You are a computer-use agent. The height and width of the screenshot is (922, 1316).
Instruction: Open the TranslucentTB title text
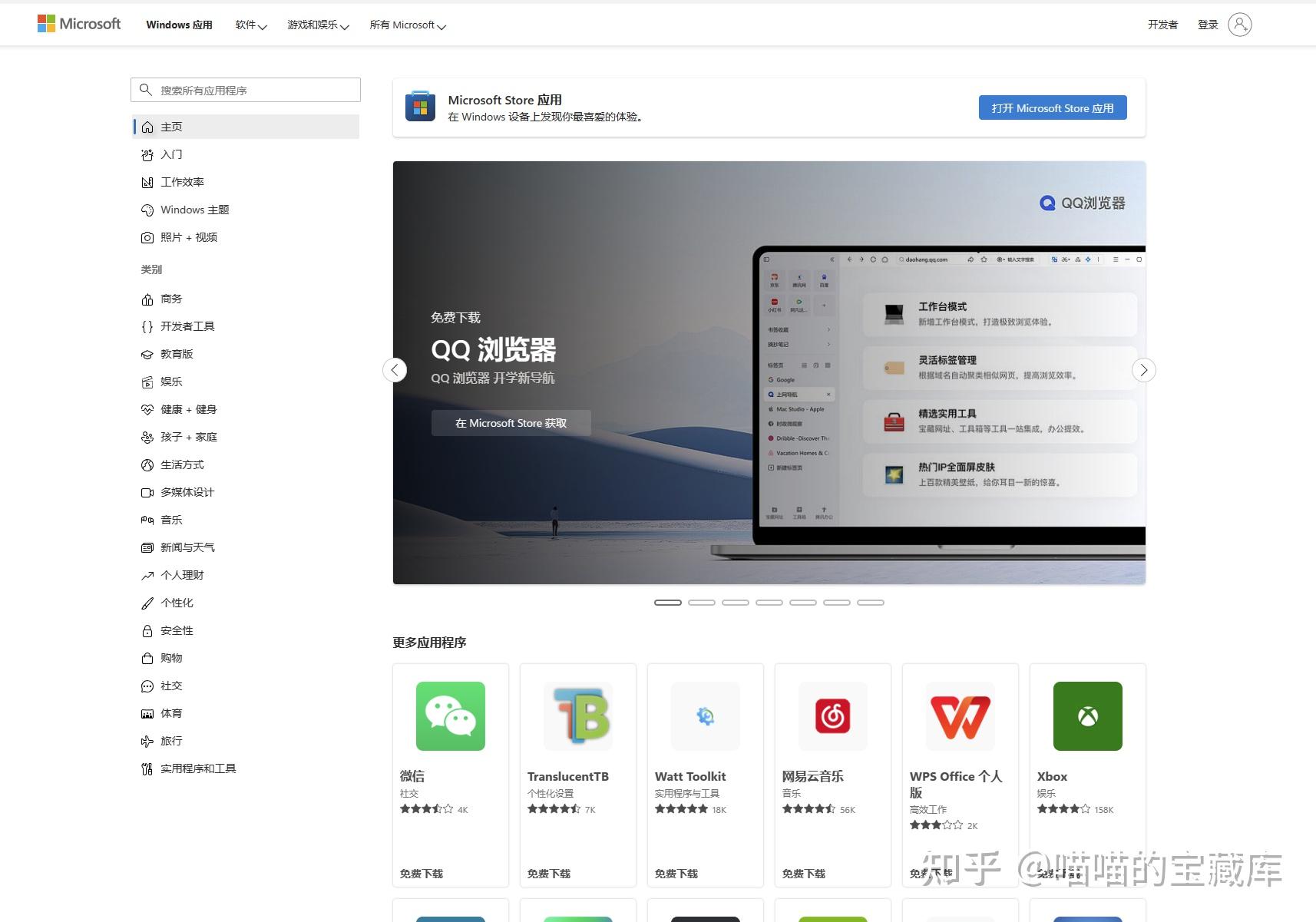point(568,776)
